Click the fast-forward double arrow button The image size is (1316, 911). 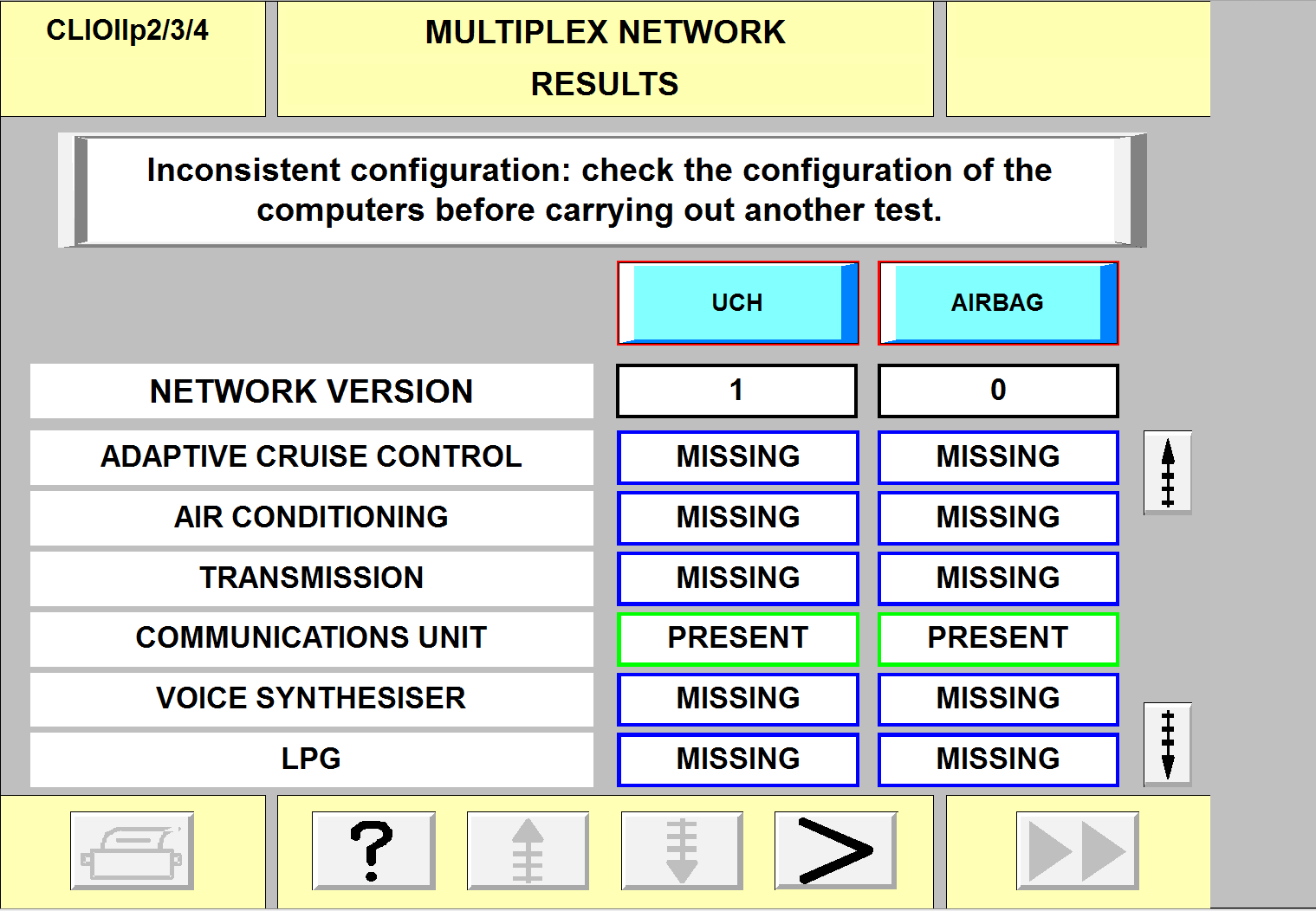(1077, 850)
